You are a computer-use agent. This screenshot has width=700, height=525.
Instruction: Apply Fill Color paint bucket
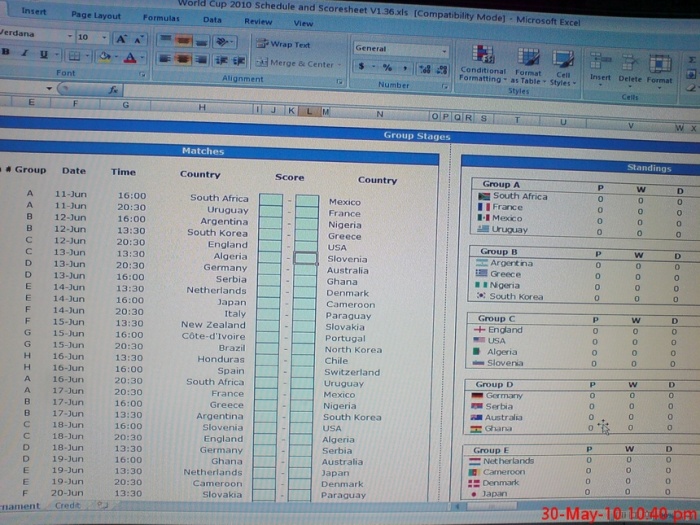point(105,57)
